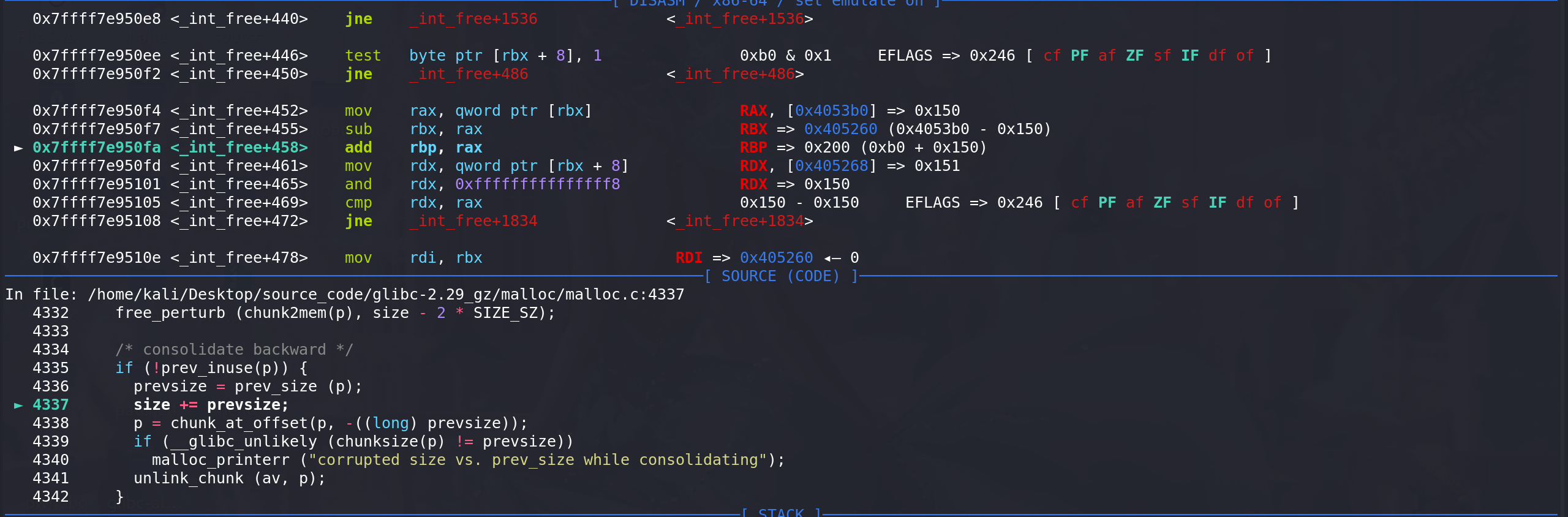This screenshot has width=1568, height=517.
Task: Click the RDX => 0x150 annotation
Action: coord(795,184)
